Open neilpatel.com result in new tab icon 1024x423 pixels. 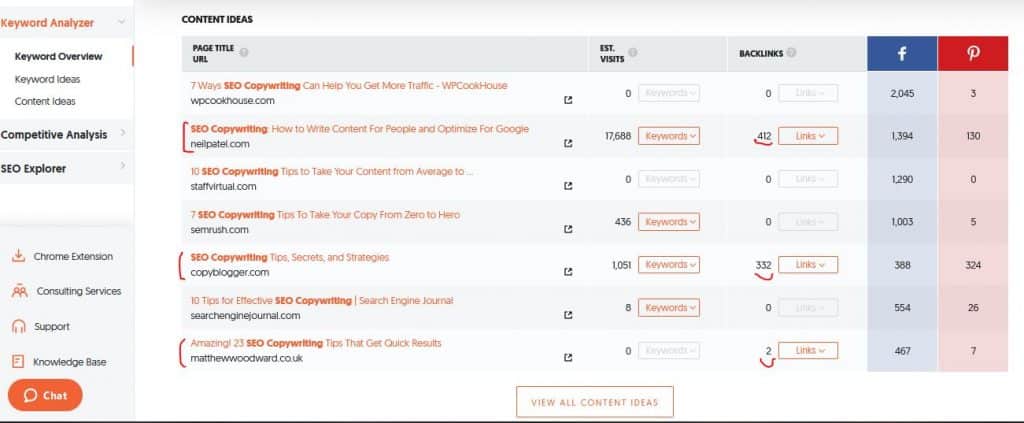pyautogui.click(x=569, y=143)
